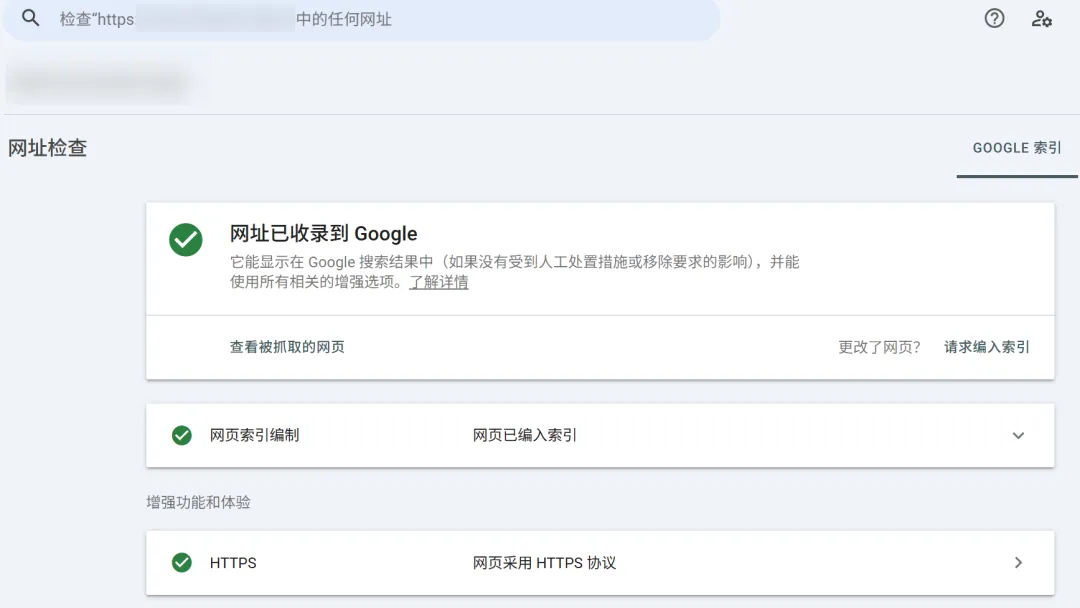Viewport: 1080px width, 608px height.
Task: Click the green check icon beside HTTPS
Action: click(x=182, y=563)
